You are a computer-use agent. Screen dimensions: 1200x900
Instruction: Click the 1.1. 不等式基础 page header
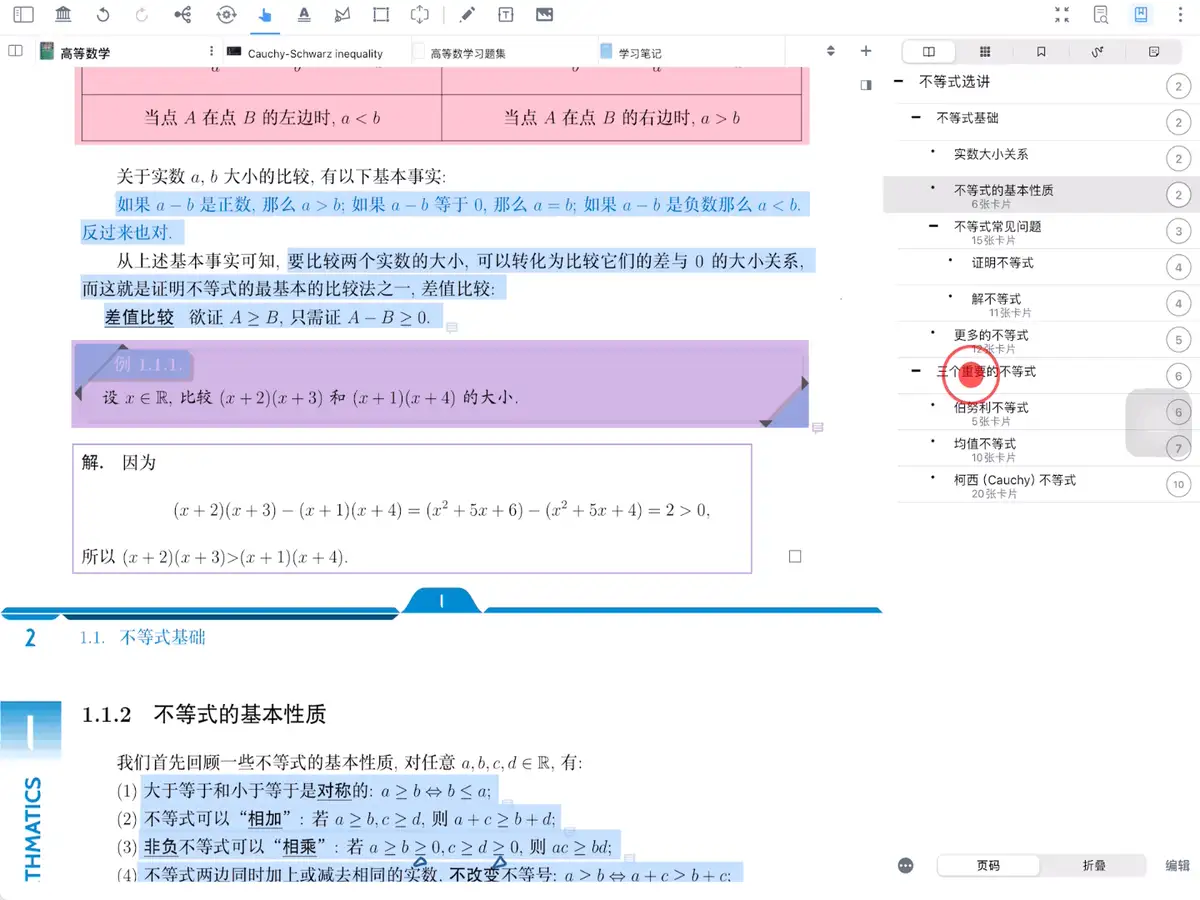click(143, 638)
